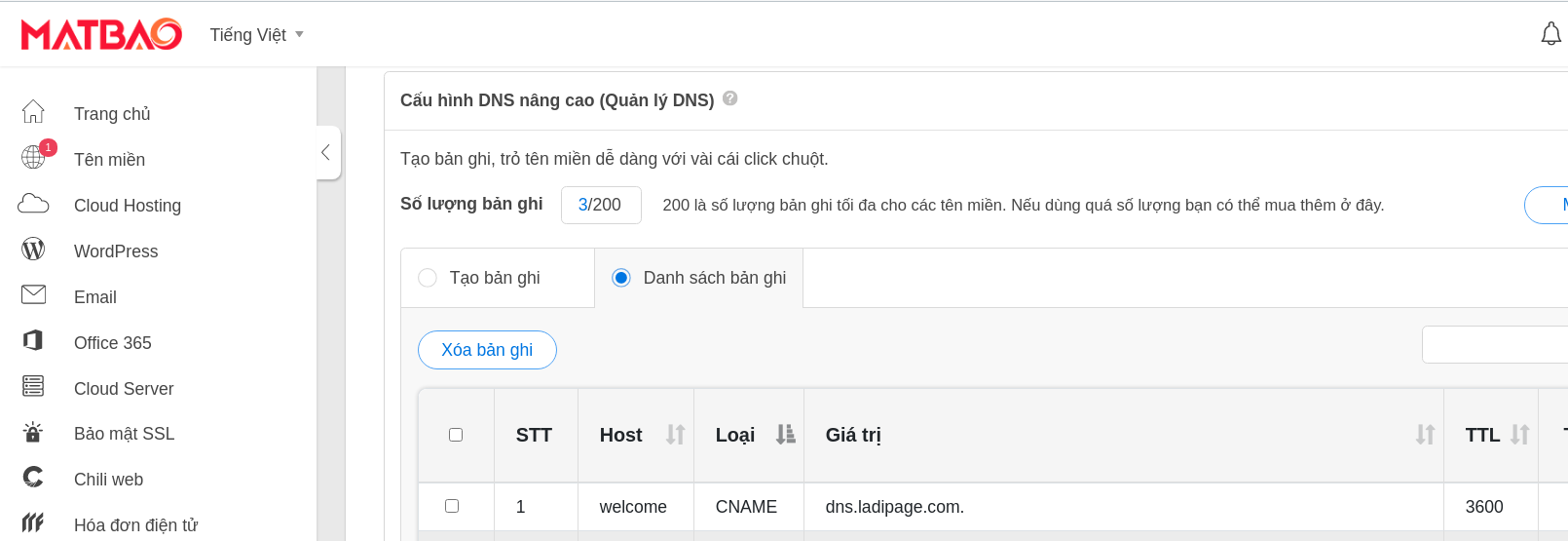
Task: Click the Office 365 icon
Action: coord(33,340)
